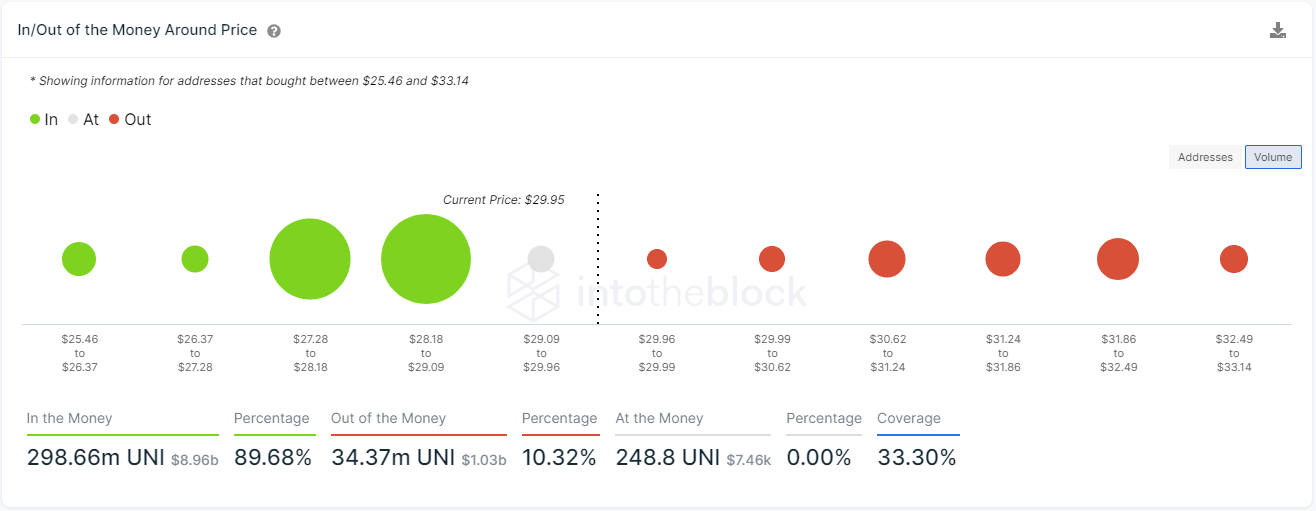Viewport: 1316px width, 511px height.
Task: Select the $30.62 to $31.24 red bubble
Action: pyautogui.click(x=887, y=259)
